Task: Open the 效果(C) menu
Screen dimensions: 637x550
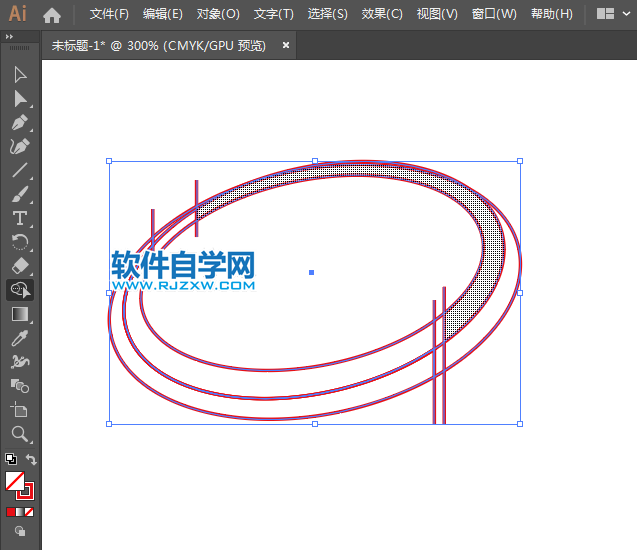Action: click(x=382, y=14)
